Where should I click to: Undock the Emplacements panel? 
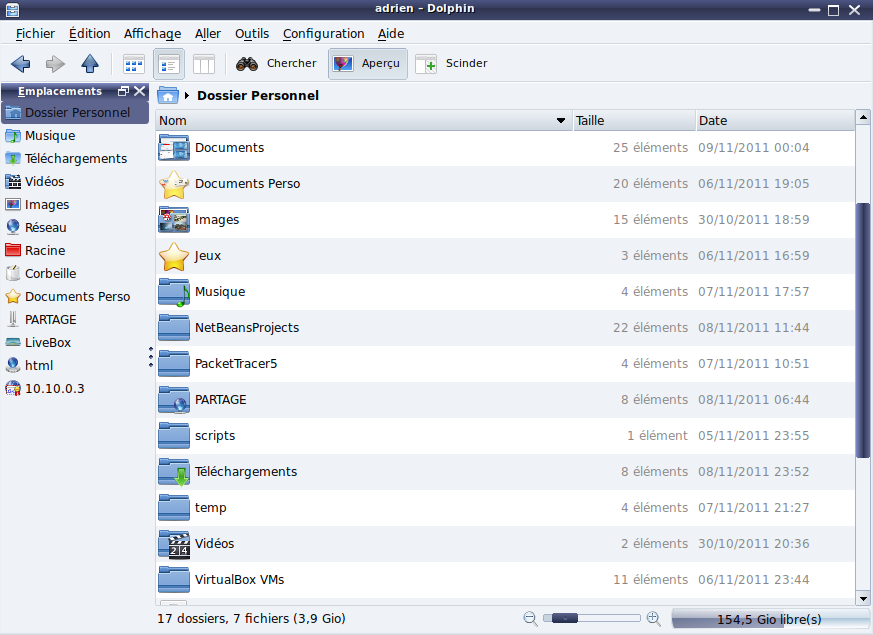point(124,91)
